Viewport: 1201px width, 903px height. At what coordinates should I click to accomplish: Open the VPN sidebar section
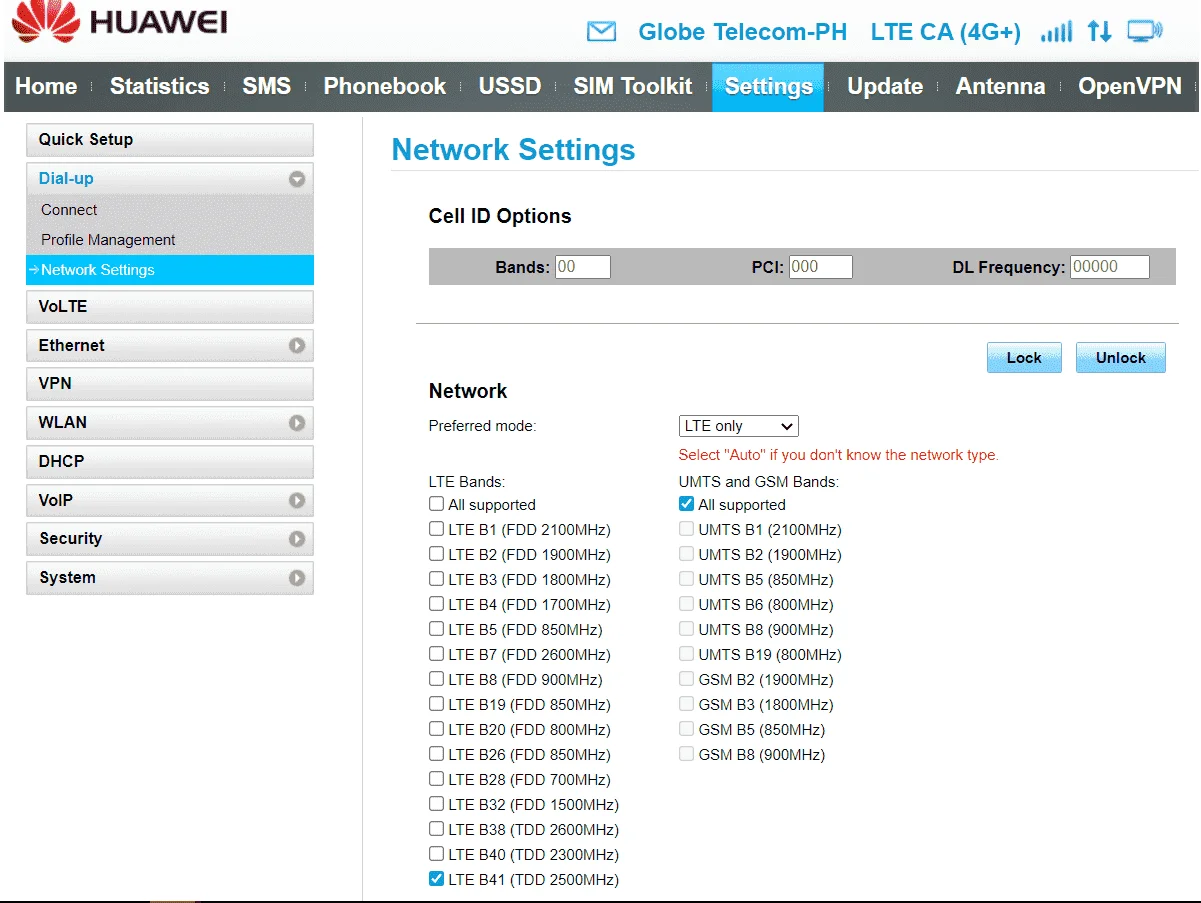tap(170, 384)
